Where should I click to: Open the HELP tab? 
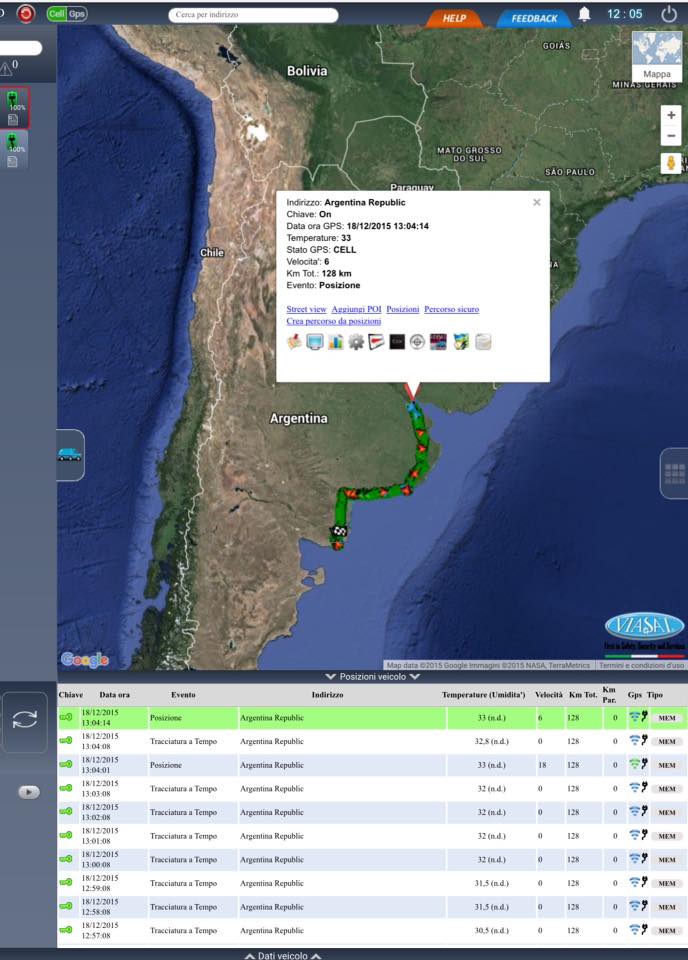point(454,18)
